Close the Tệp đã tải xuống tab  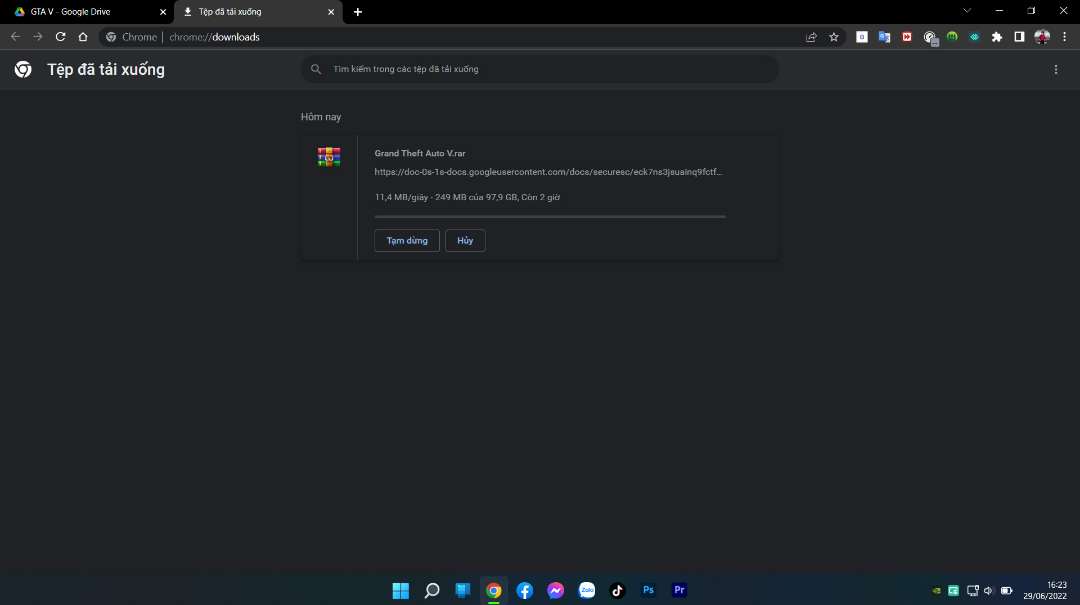click(x=331, y=12)
